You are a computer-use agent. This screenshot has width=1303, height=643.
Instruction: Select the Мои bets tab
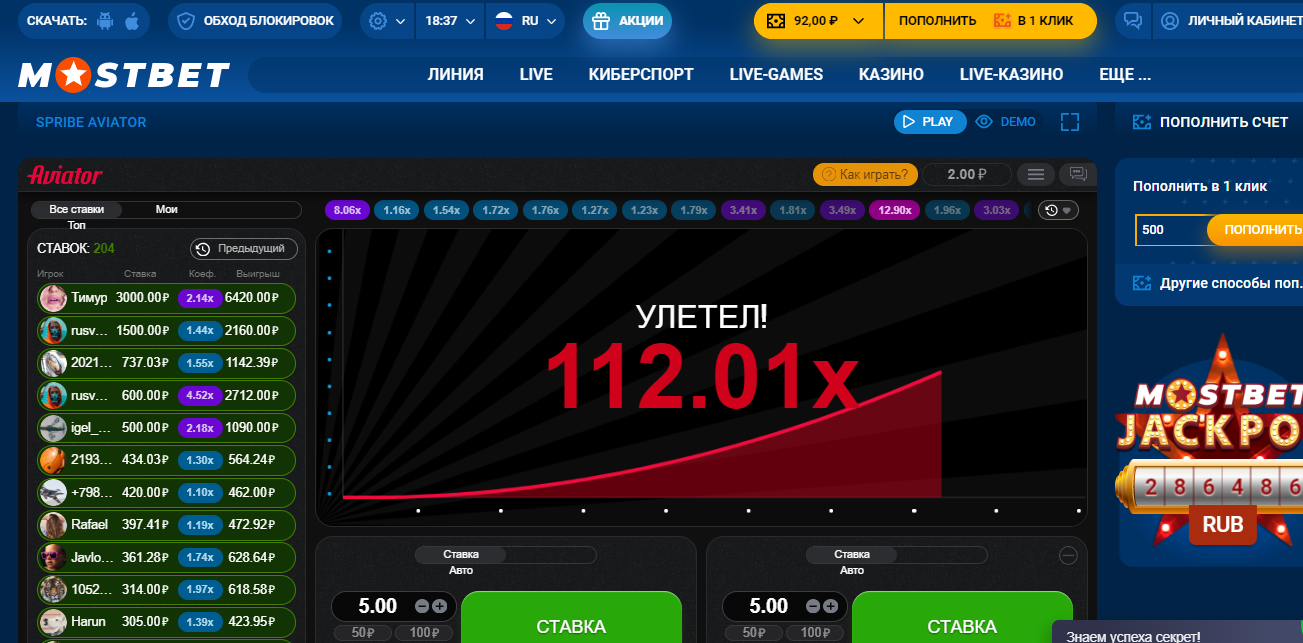167,210
